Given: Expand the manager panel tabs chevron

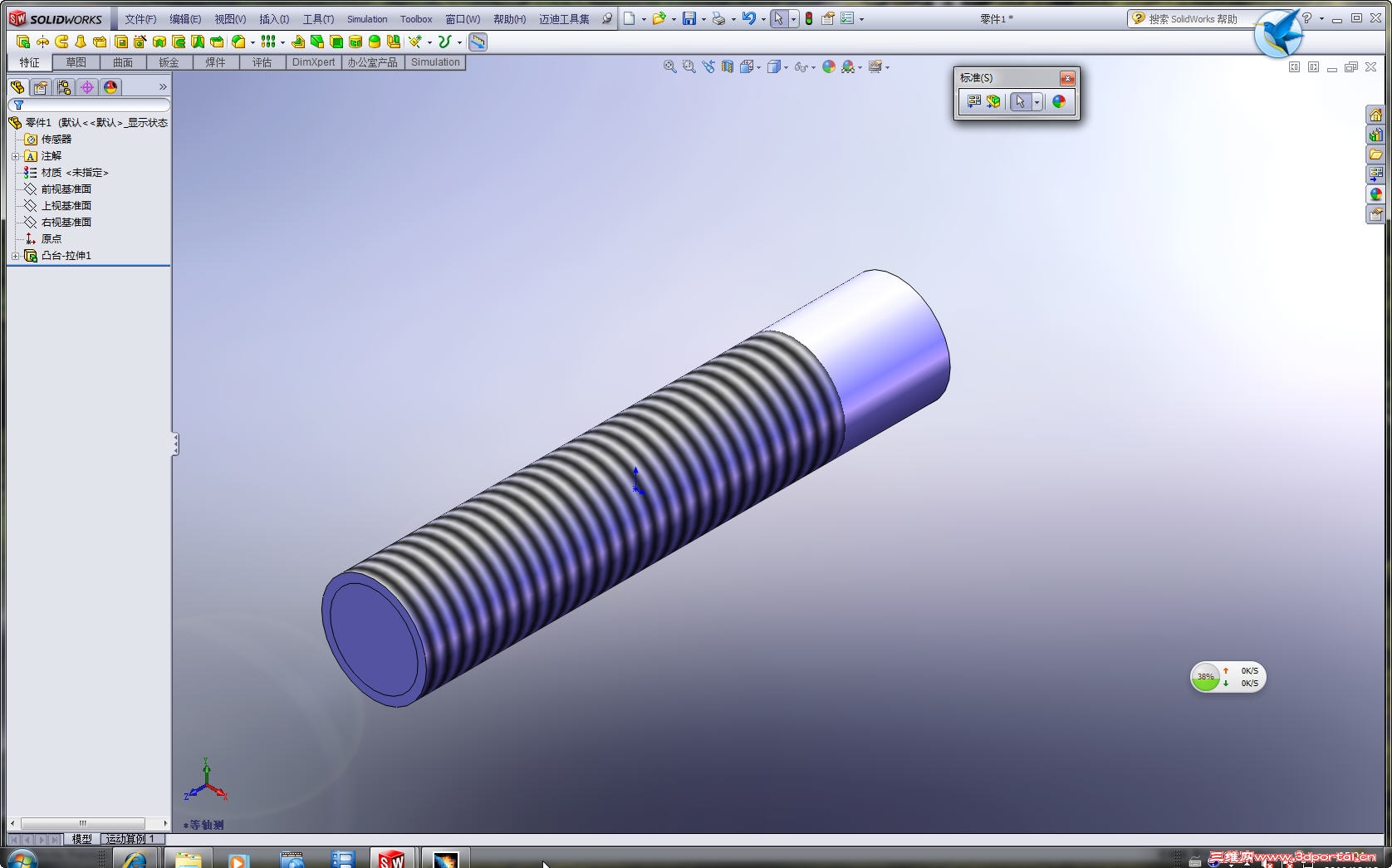Looking at the screenshot, I should pyautogui.click(x=163, y=87).
